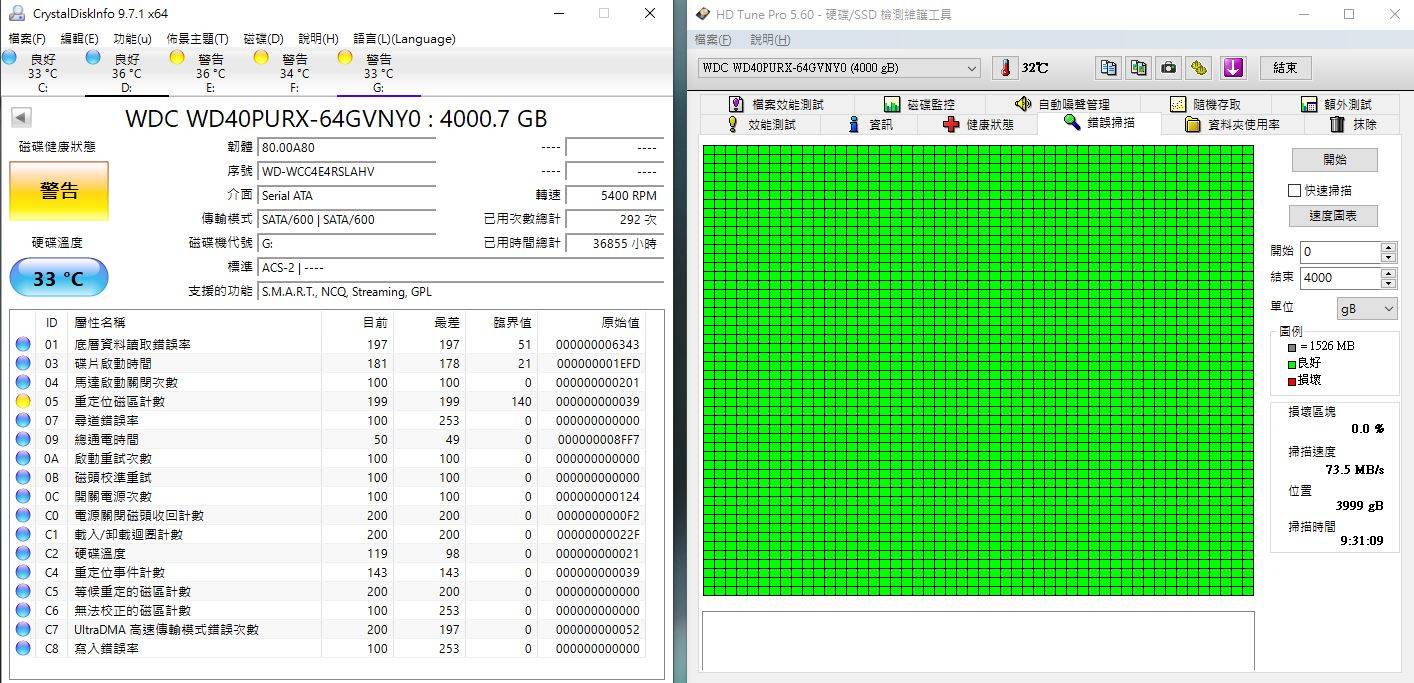Screen dimensions: 1414x683
Task: Click the status orb for 尋道錯誤率 row
Action: pyautogui.click(x=23, y=420)
